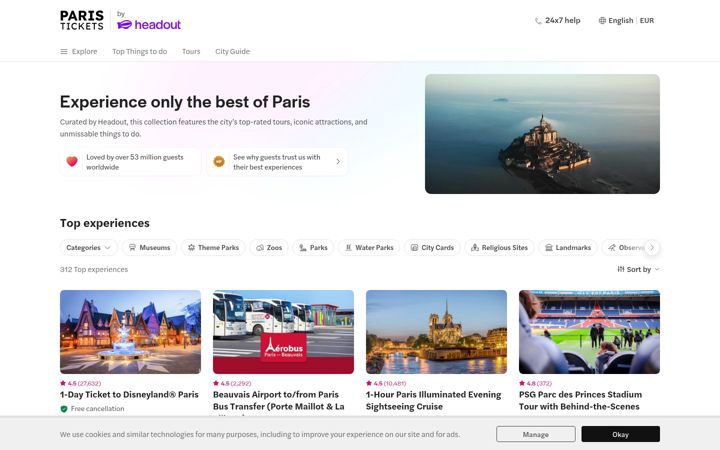Click the 312 Top experiences count text

tap(94, 269)
